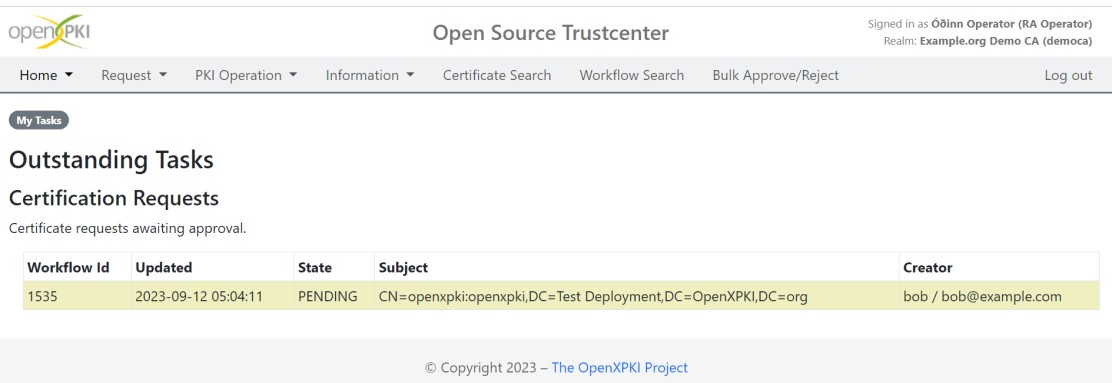Click the bob@example.com creator cell

tap(983, 296)
